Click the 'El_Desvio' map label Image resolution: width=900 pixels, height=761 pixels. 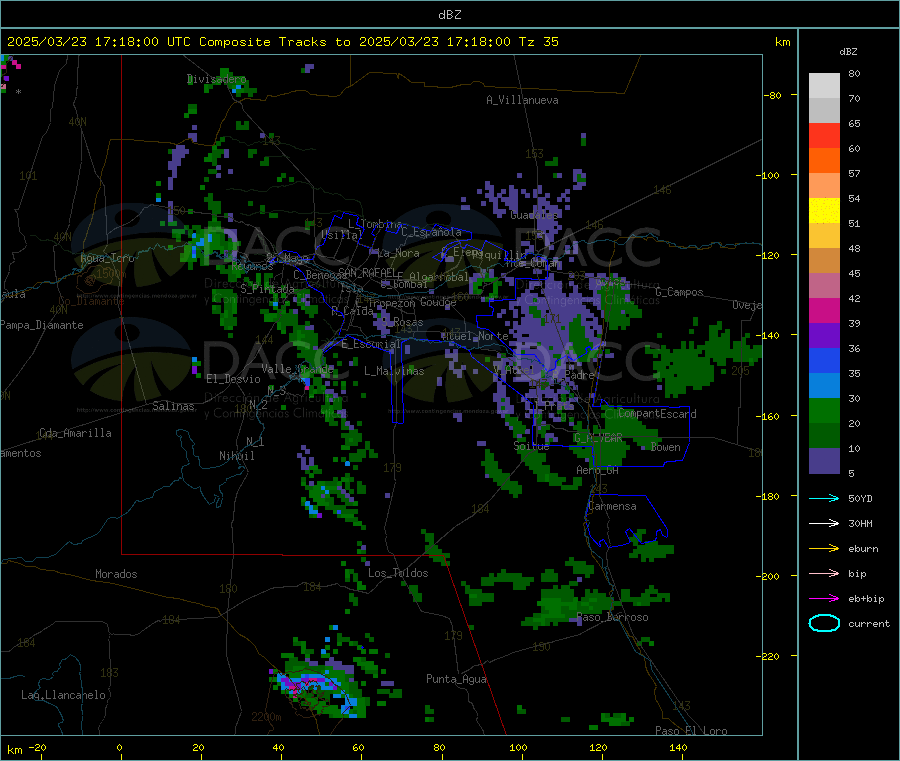[234, 379]
